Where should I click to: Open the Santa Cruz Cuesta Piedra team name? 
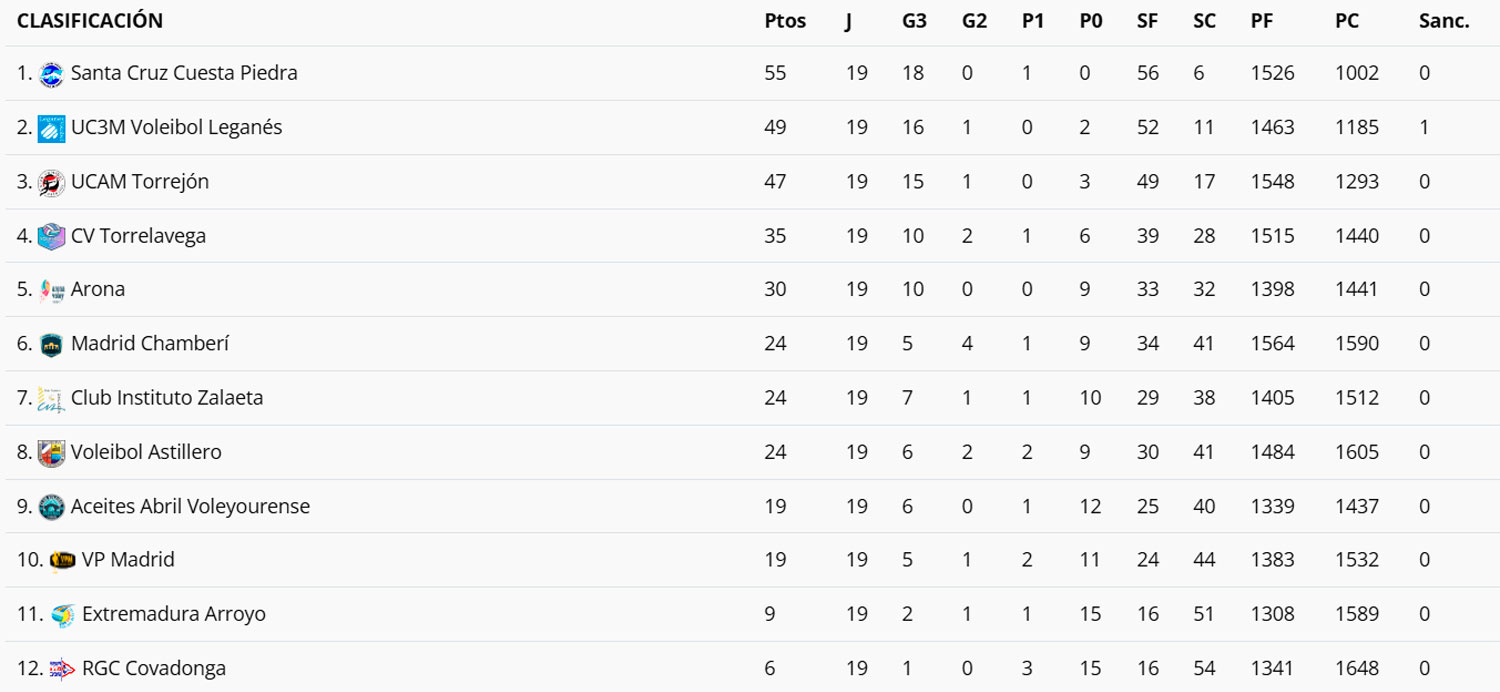click(x=184, y=73)
